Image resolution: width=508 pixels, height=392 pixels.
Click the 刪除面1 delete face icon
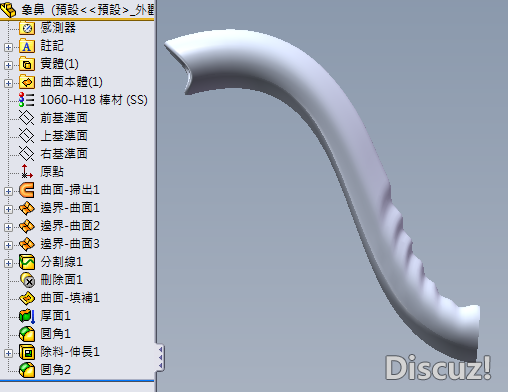point(27,280)
